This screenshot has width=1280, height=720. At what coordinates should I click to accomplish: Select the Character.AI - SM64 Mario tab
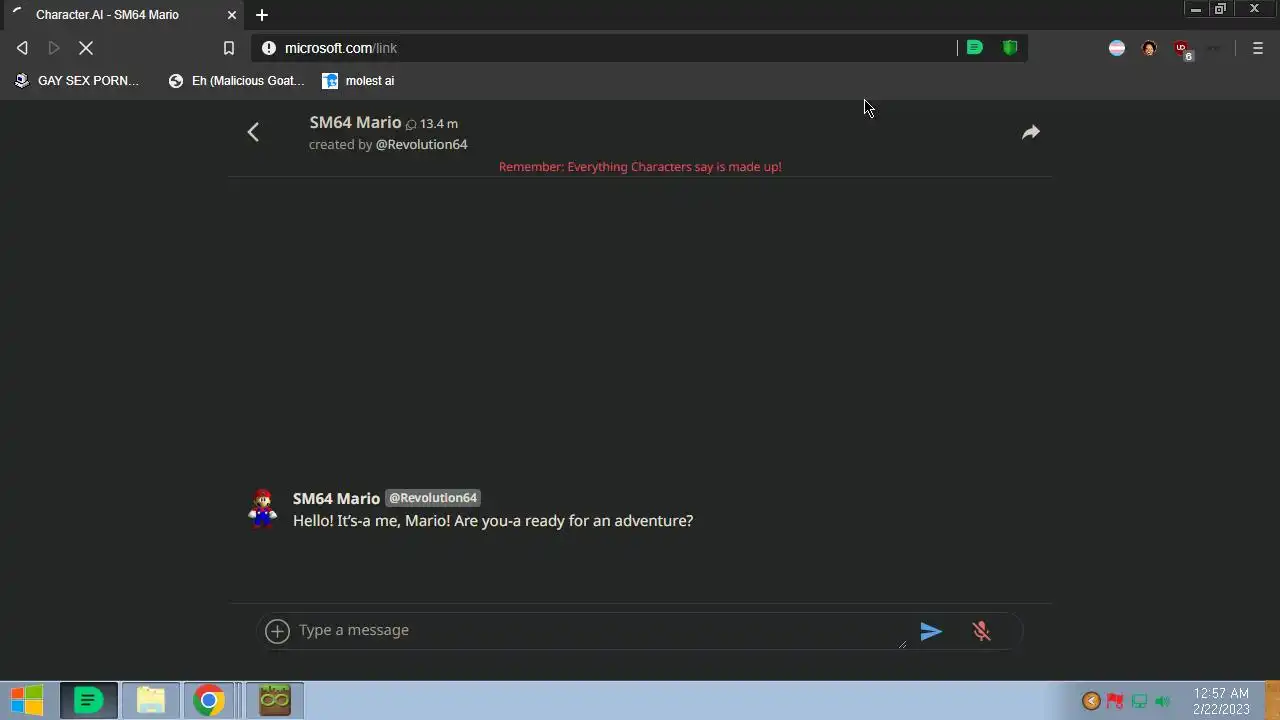coord(120,15)
